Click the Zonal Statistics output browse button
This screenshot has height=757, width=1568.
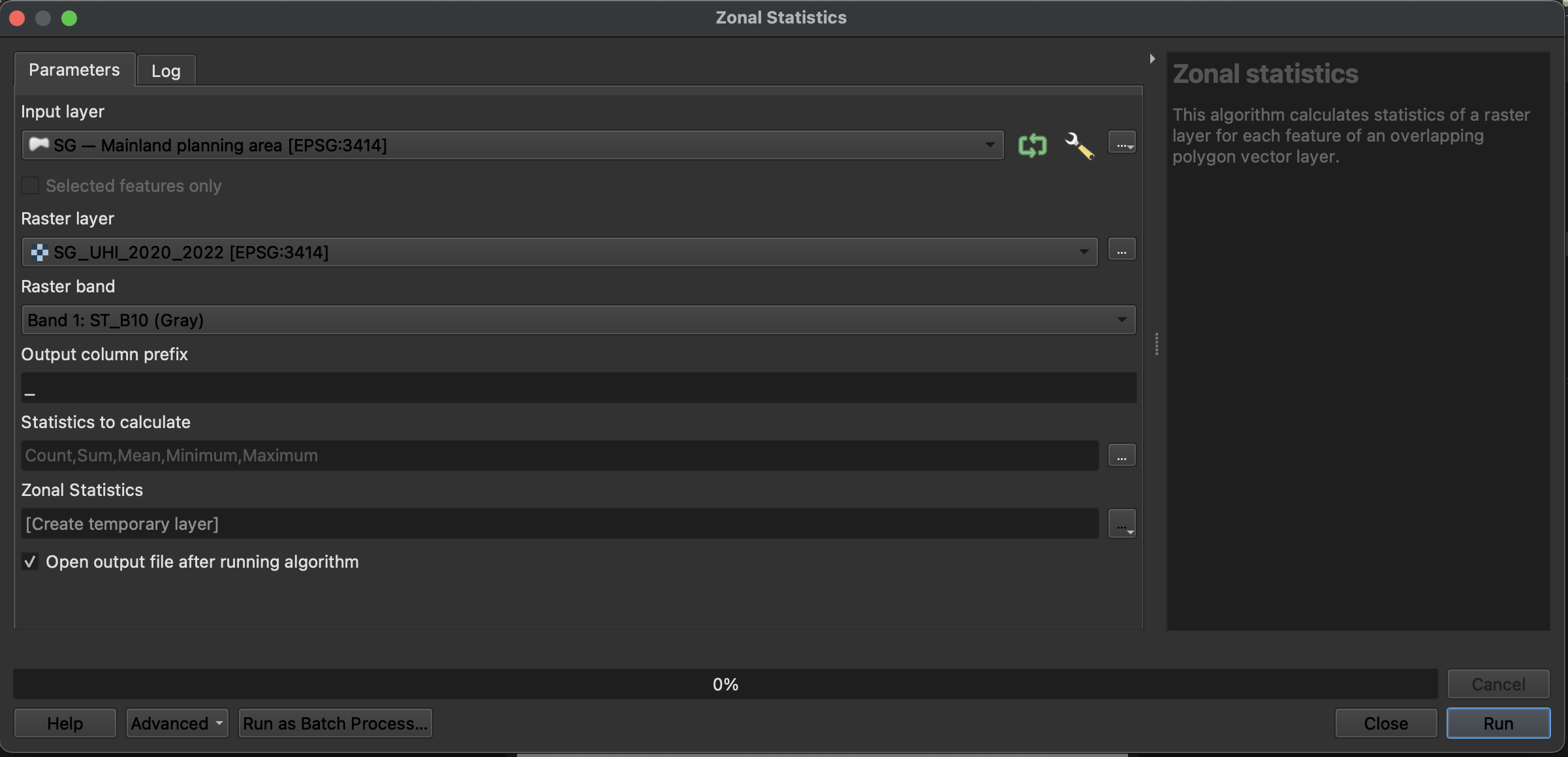[x=1121, y=524]
